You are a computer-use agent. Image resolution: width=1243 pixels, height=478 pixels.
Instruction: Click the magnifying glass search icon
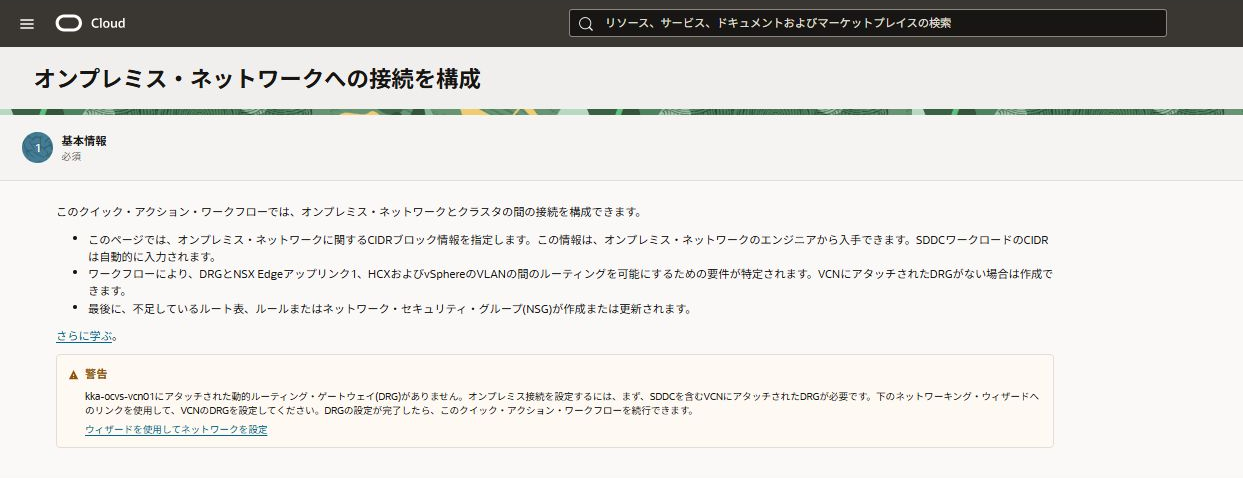pos(586,23)
